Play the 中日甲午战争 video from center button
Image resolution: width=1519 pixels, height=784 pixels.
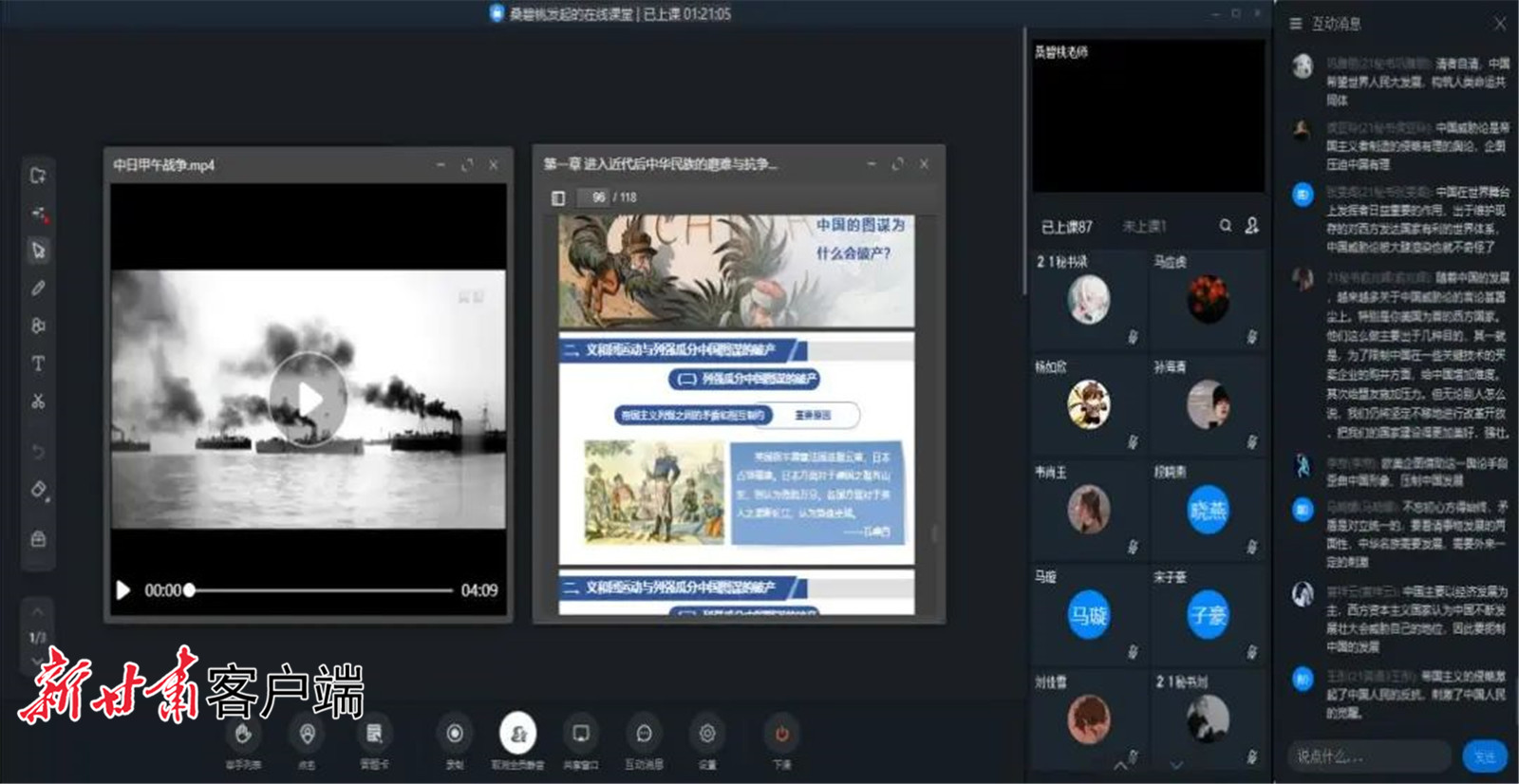309,399
